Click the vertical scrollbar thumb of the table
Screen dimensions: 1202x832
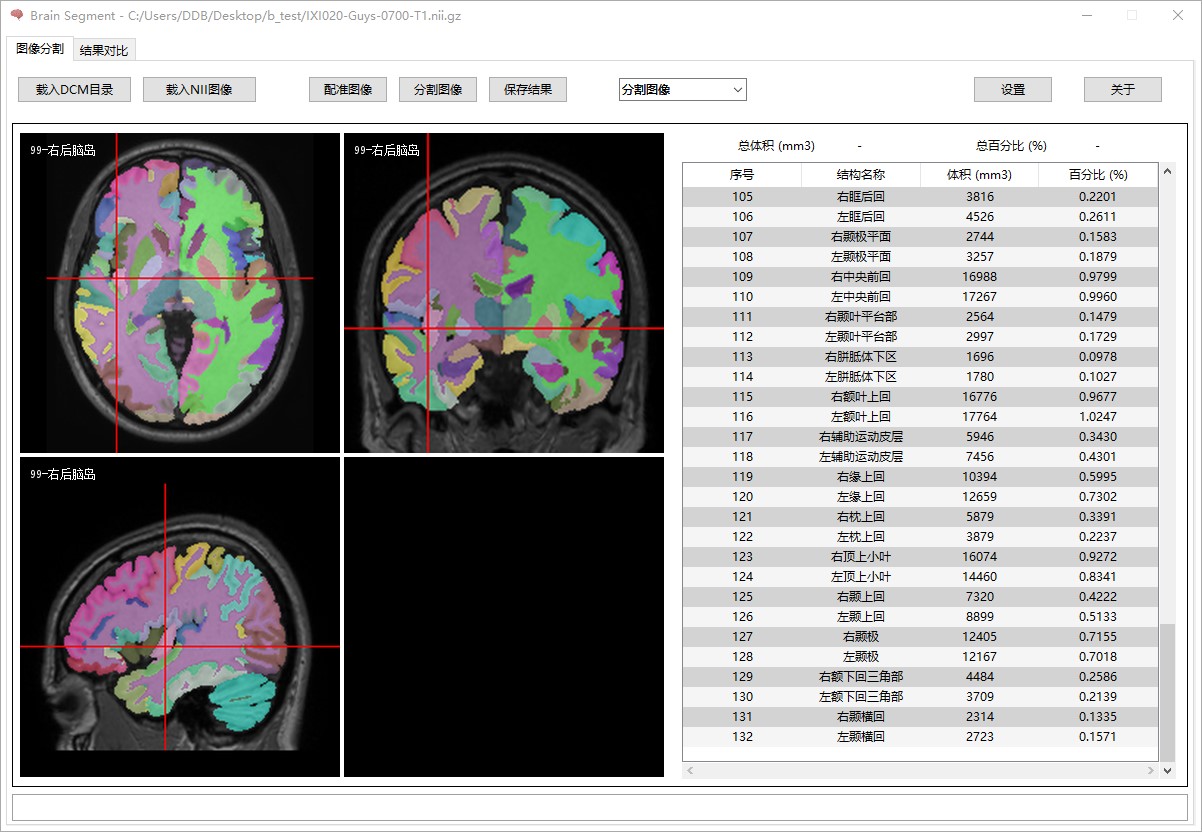click(x=1167, y=693)
